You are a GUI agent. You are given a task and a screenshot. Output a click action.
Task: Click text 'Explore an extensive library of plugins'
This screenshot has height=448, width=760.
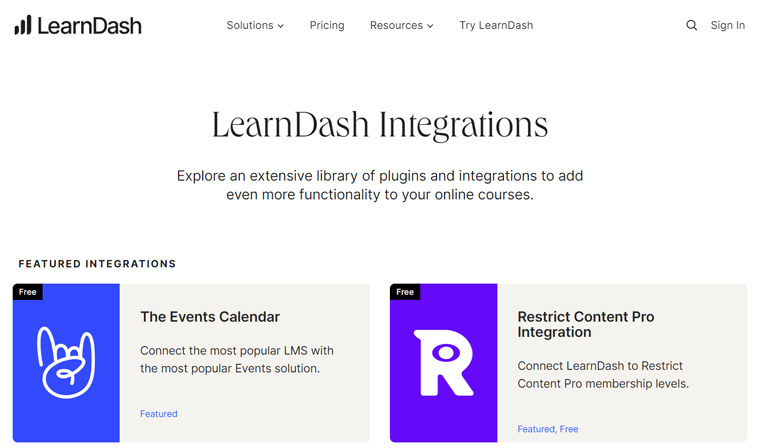pyautogui.click(x=300, y=176)
